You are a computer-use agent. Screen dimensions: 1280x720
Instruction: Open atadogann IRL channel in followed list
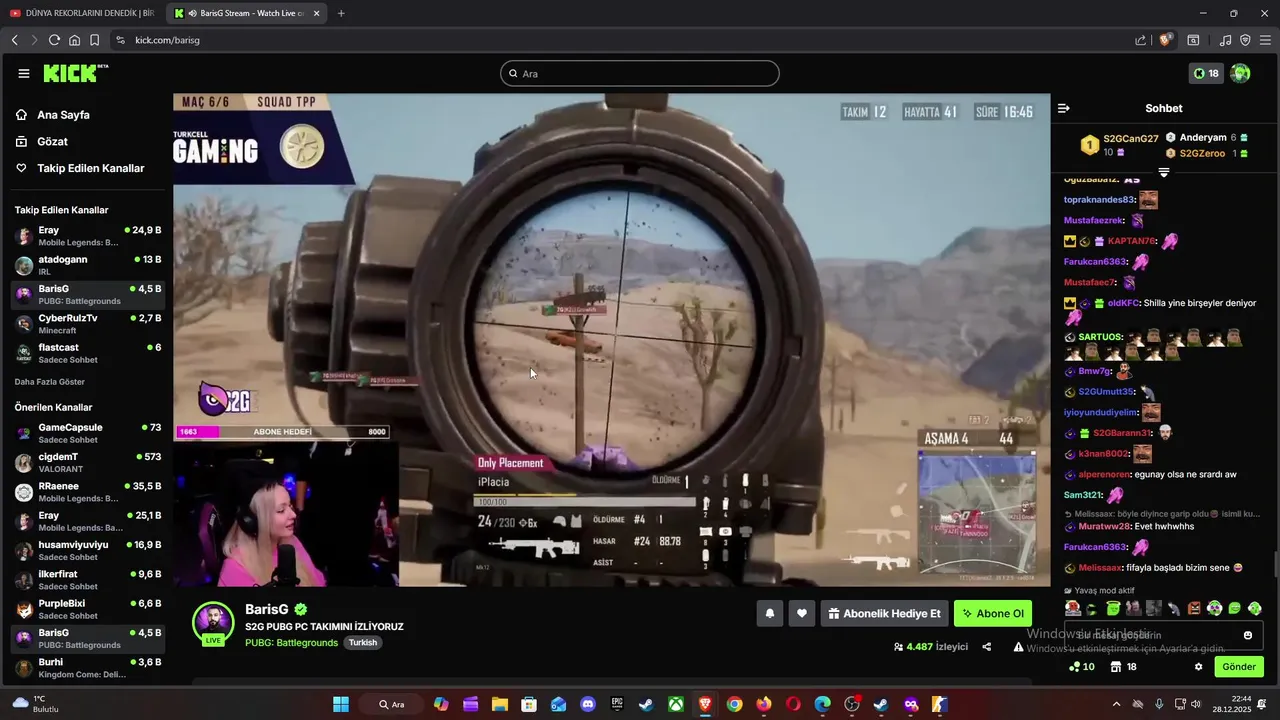click(88, 265)
